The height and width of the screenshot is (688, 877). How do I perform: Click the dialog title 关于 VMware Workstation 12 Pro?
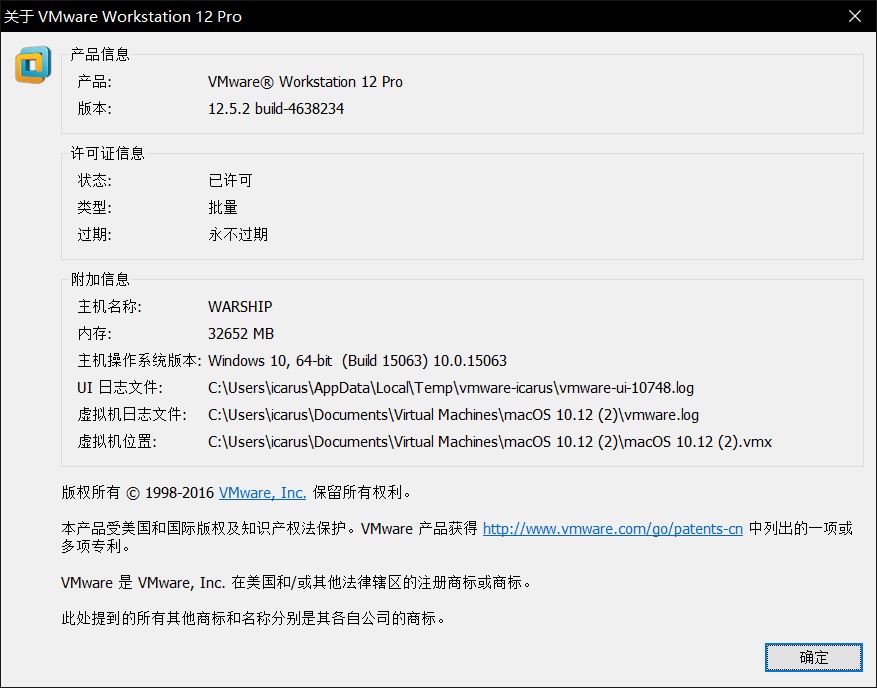[x=123, y=16]
